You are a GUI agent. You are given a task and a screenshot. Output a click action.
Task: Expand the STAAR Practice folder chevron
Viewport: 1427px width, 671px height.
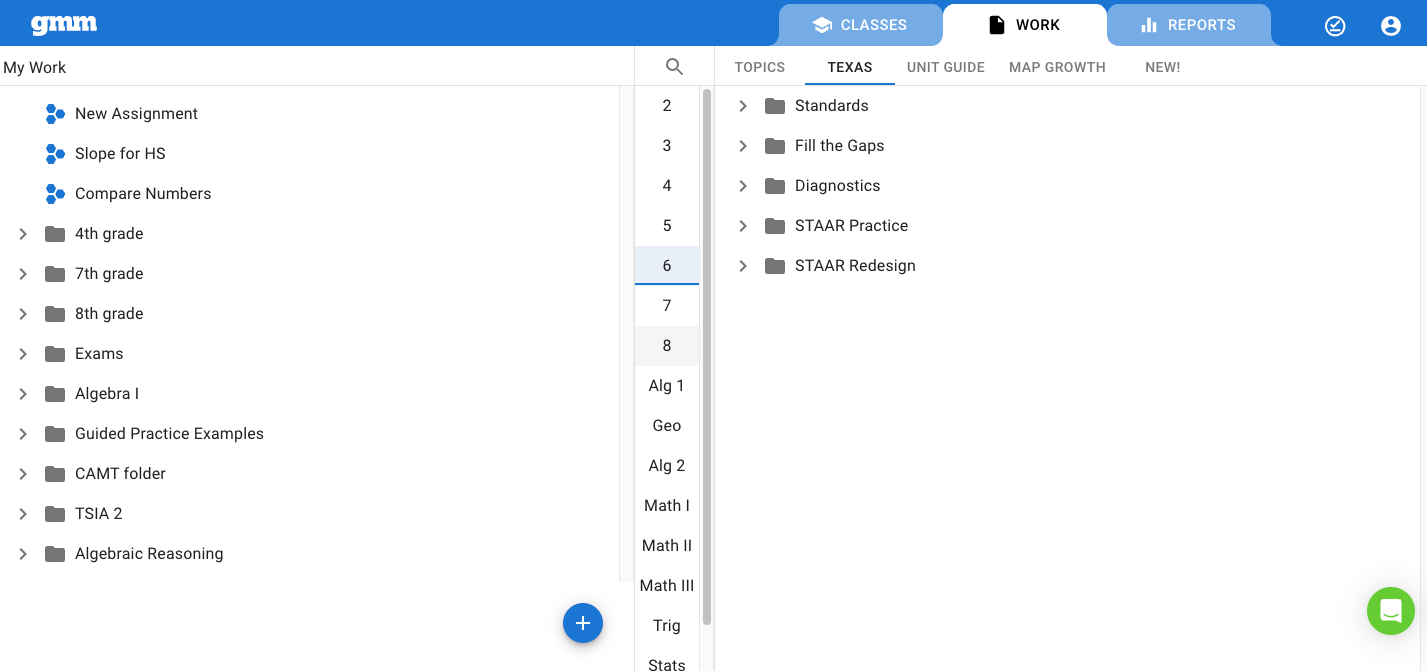(x=743, y=226)
